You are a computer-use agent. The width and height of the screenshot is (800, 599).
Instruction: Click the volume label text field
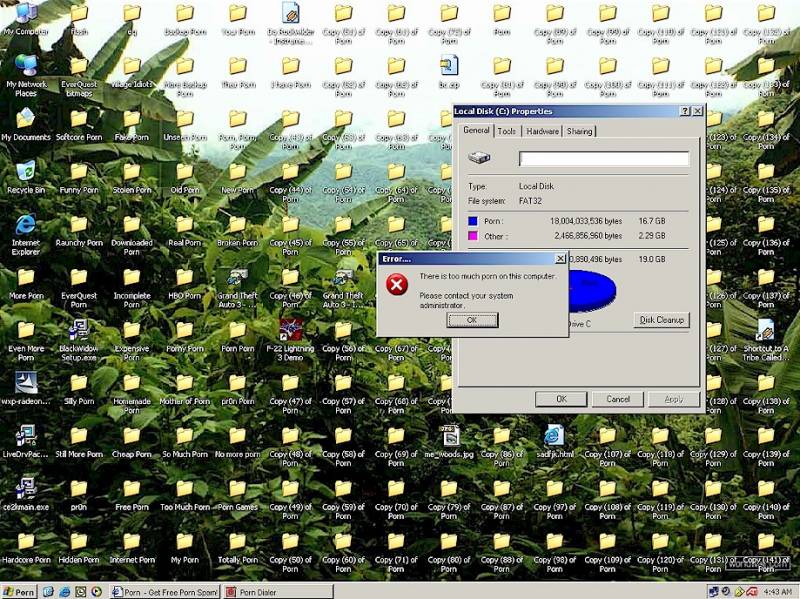[604, 159]
